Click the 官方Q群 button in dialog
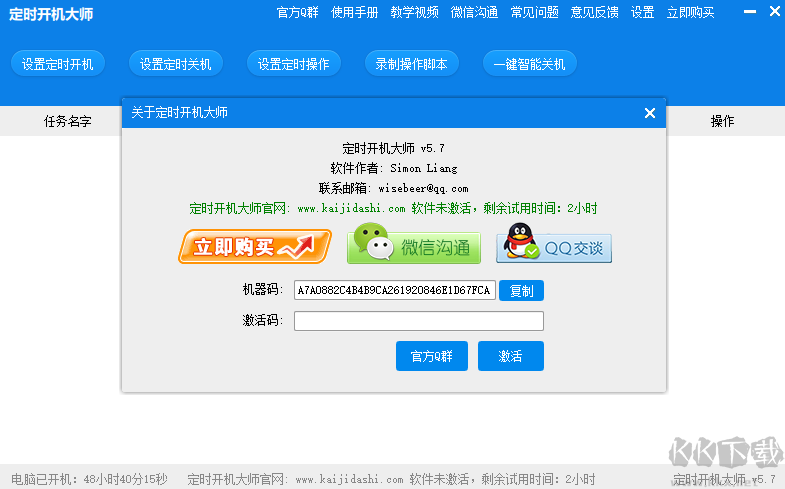This screenshot has height=489, width=785. 432,356
